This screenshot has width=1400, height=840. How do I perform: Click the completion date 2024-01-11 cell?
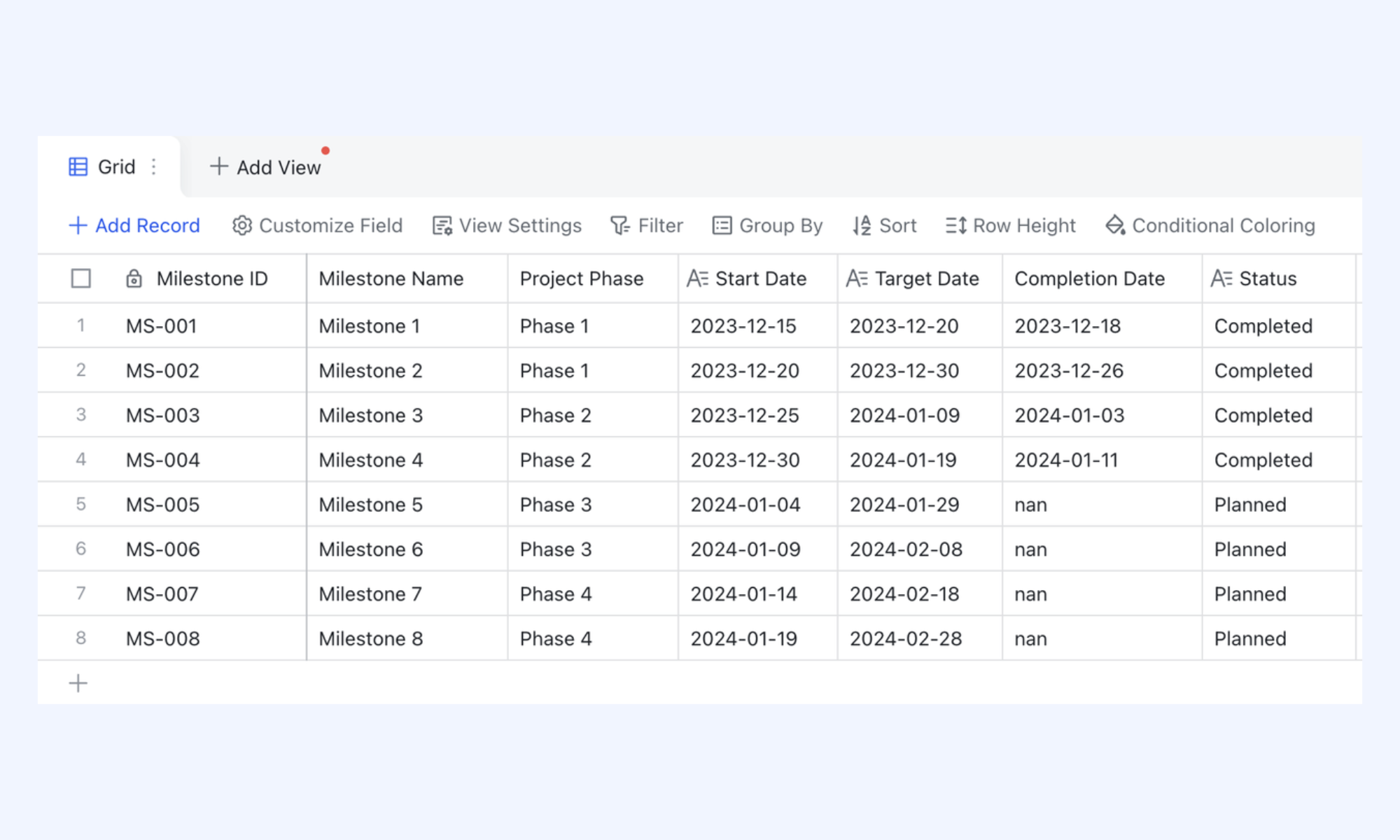click(x=1102, y=460)
